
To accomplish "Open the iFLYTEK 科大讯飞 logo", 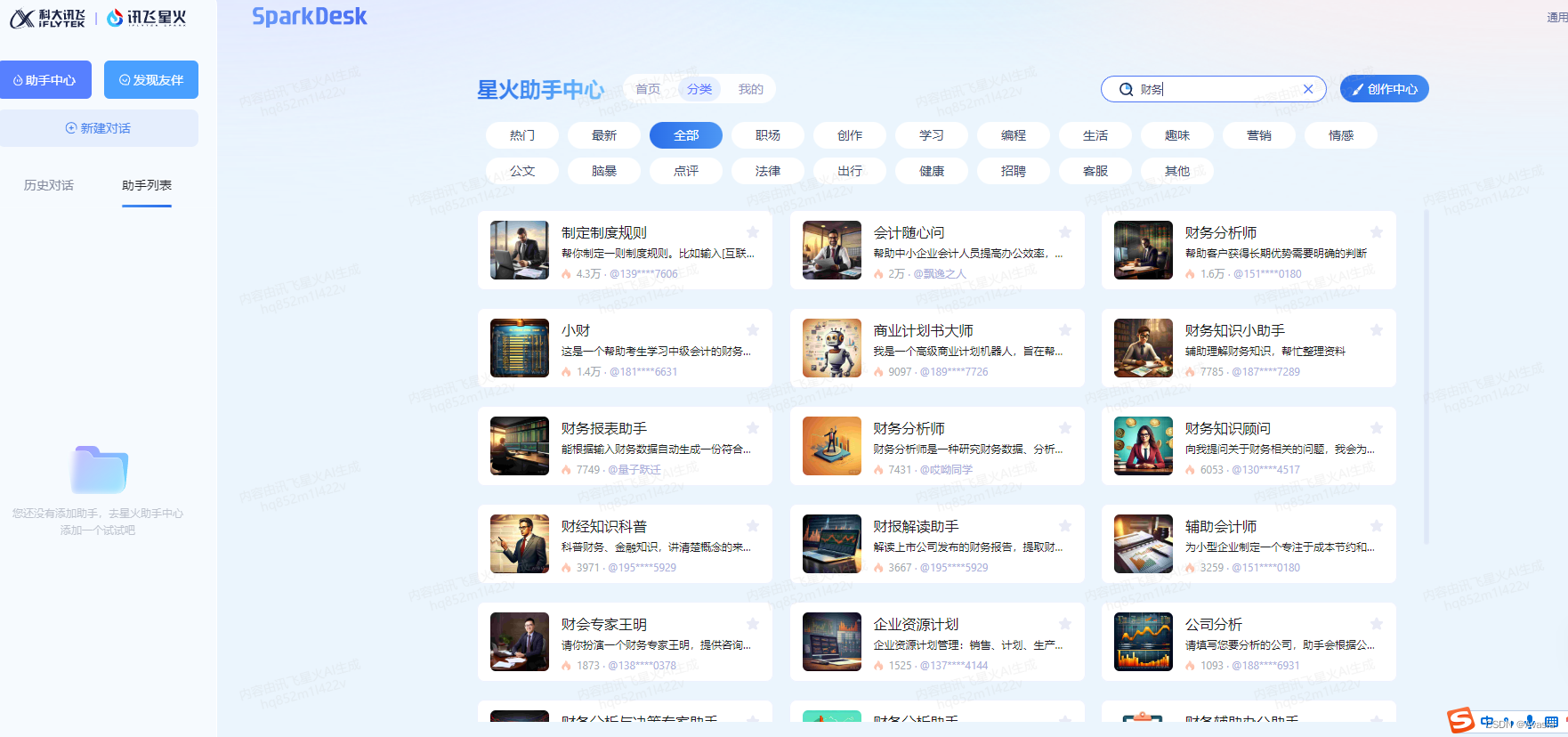I will pos(48,18).
